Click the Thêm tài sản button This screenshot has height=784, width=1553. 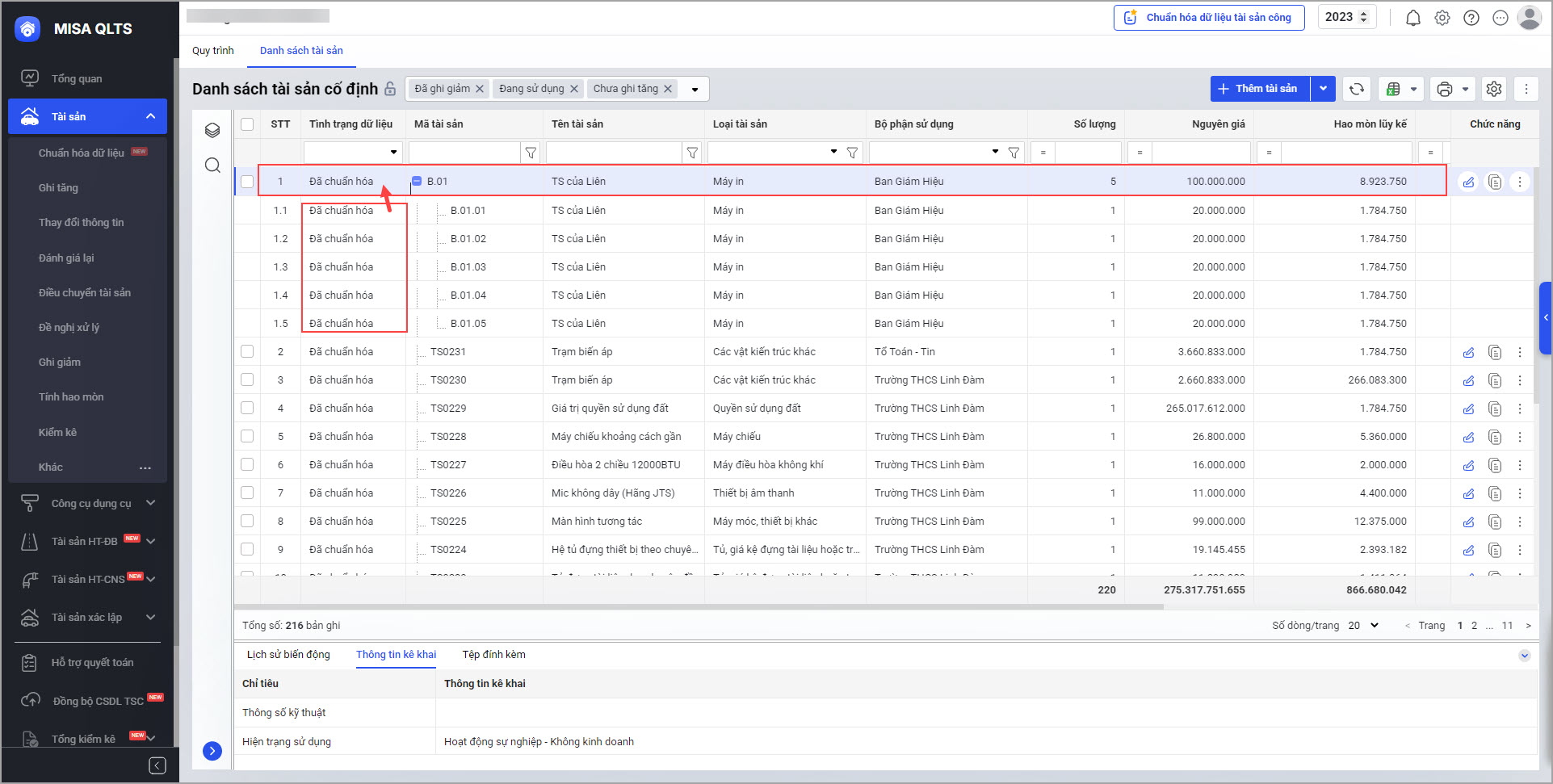[x=1259, y=89]
